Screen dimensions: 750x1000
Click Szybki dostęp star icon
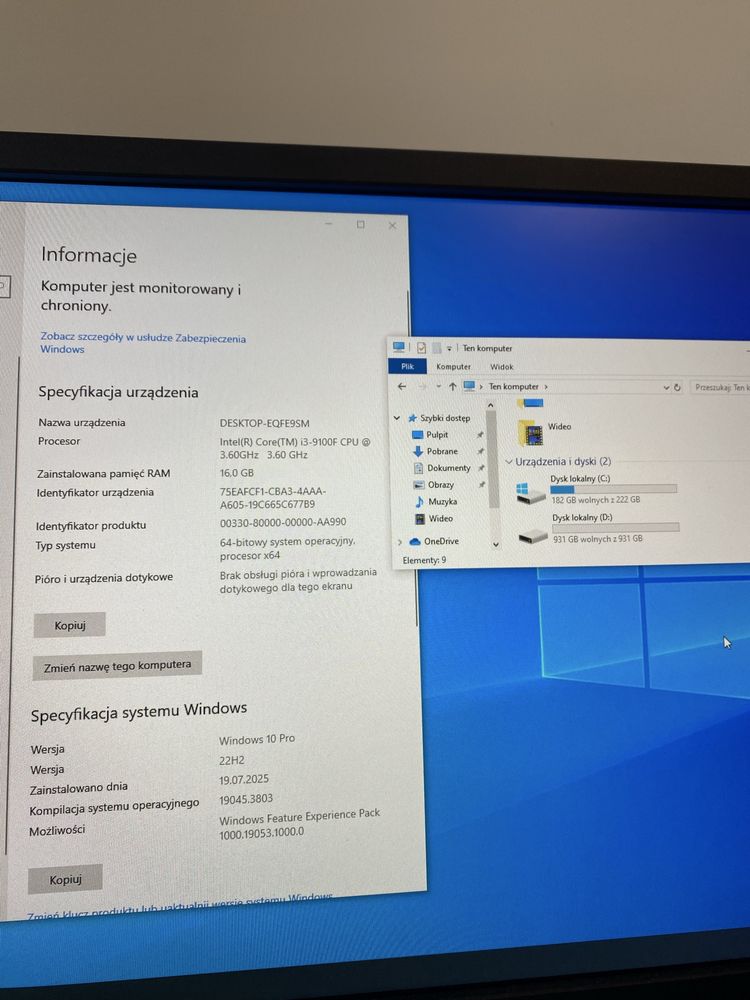pos(412,418)
